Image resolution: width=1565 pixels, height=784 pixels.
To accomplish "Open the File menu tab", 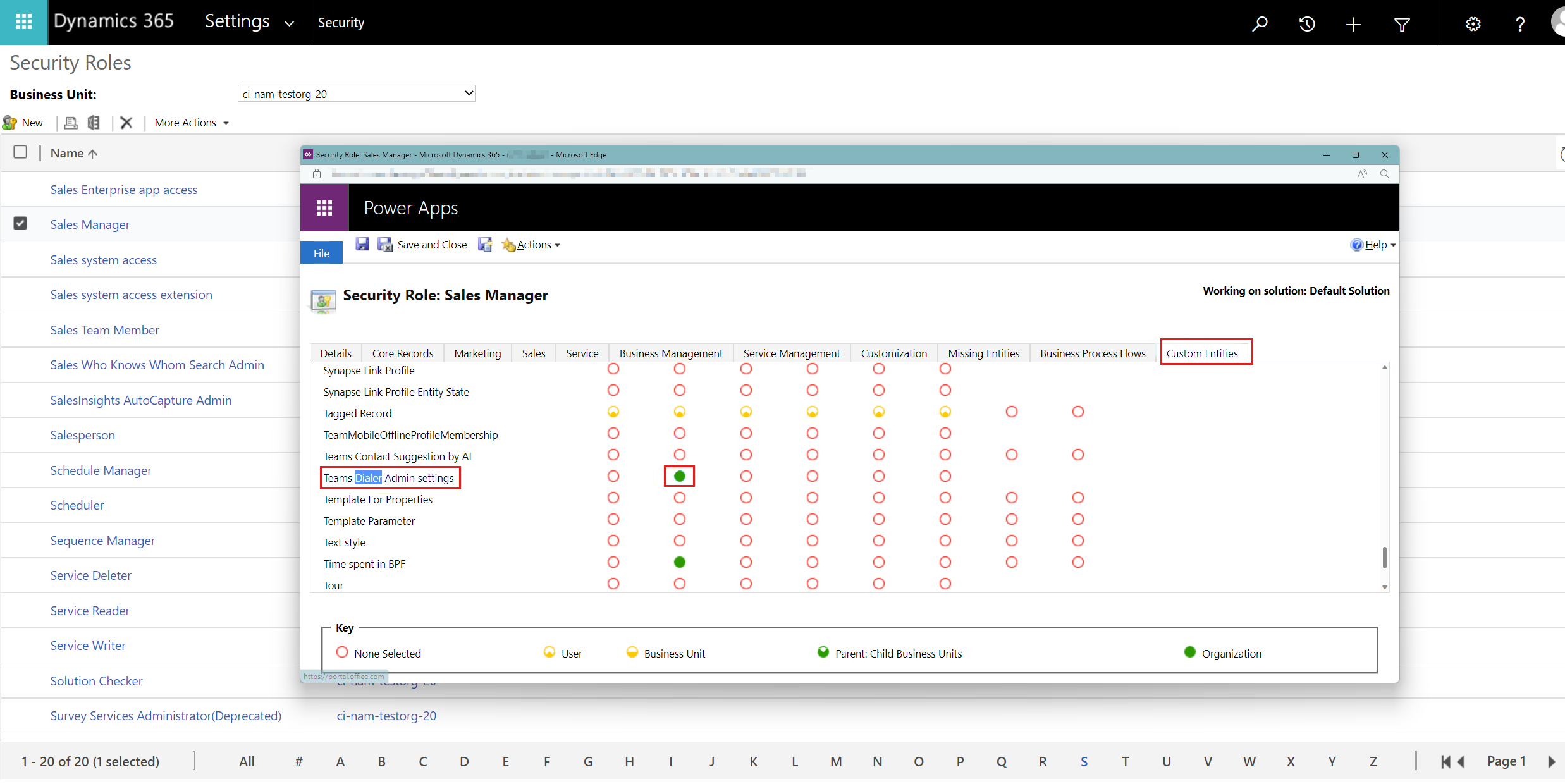I will tap(321, 253).
